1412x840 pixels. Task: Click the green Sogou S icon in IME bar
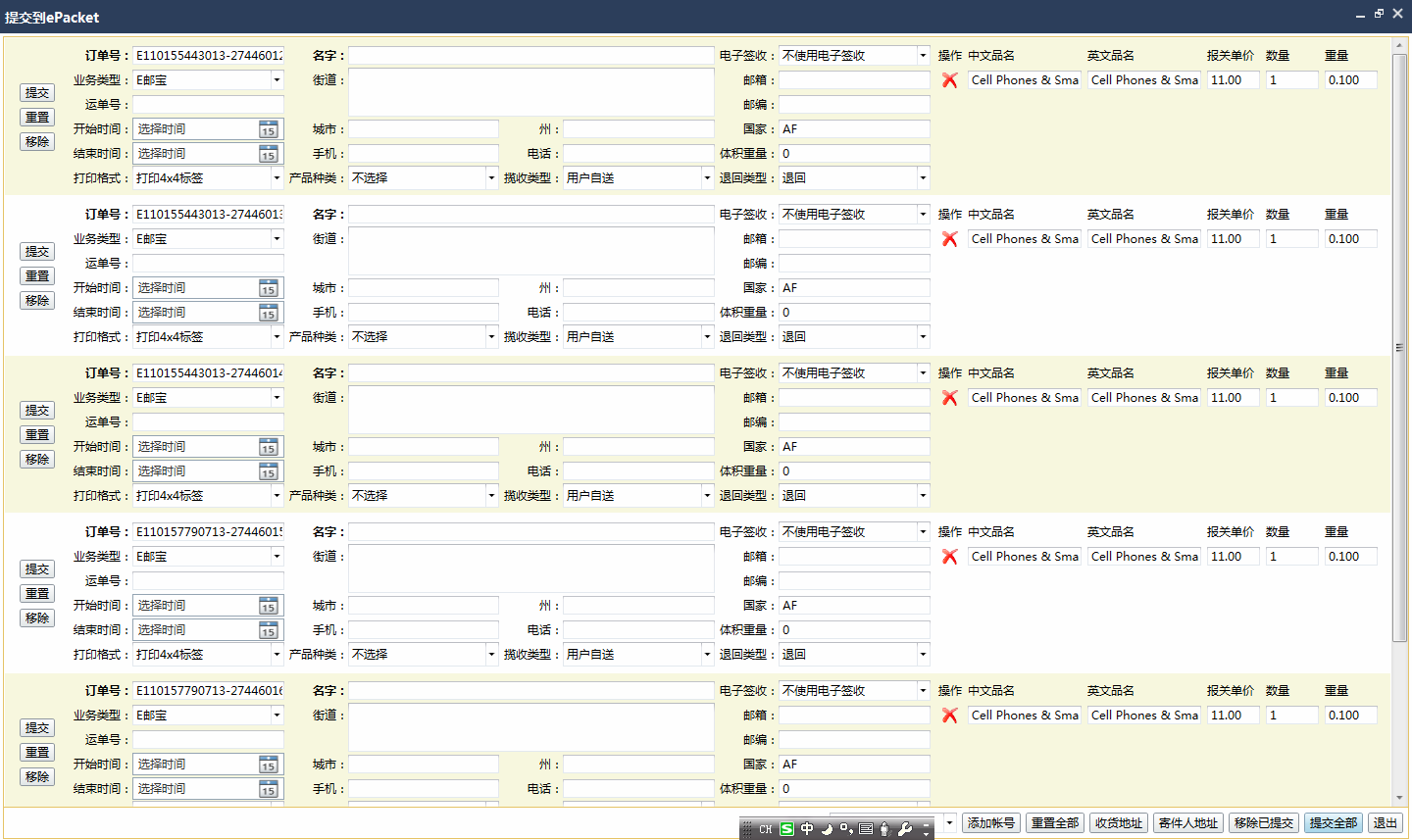coord(786,829)
